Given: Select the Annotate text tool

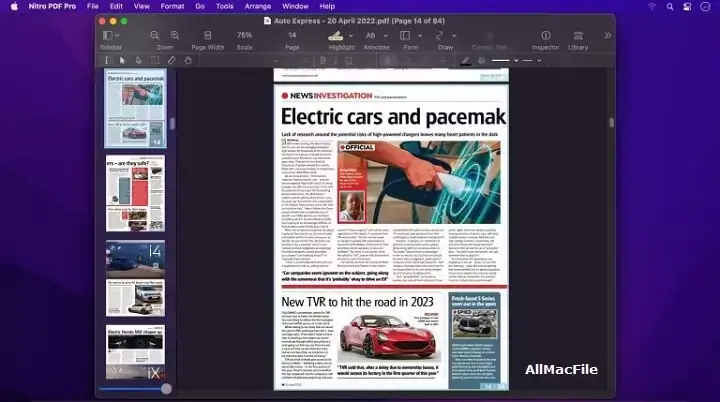Looking at the screenshot, I should tap(371, 35).
